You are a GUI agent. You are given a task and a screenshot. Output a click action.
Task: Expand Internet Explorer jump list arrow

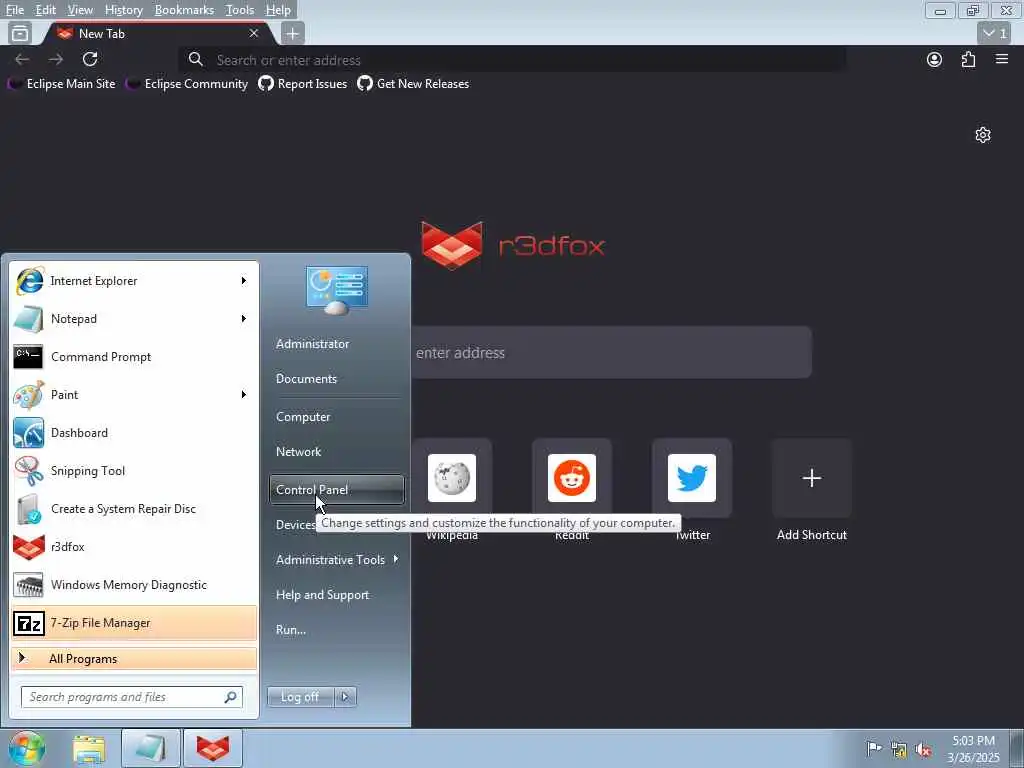pos(244,281)
